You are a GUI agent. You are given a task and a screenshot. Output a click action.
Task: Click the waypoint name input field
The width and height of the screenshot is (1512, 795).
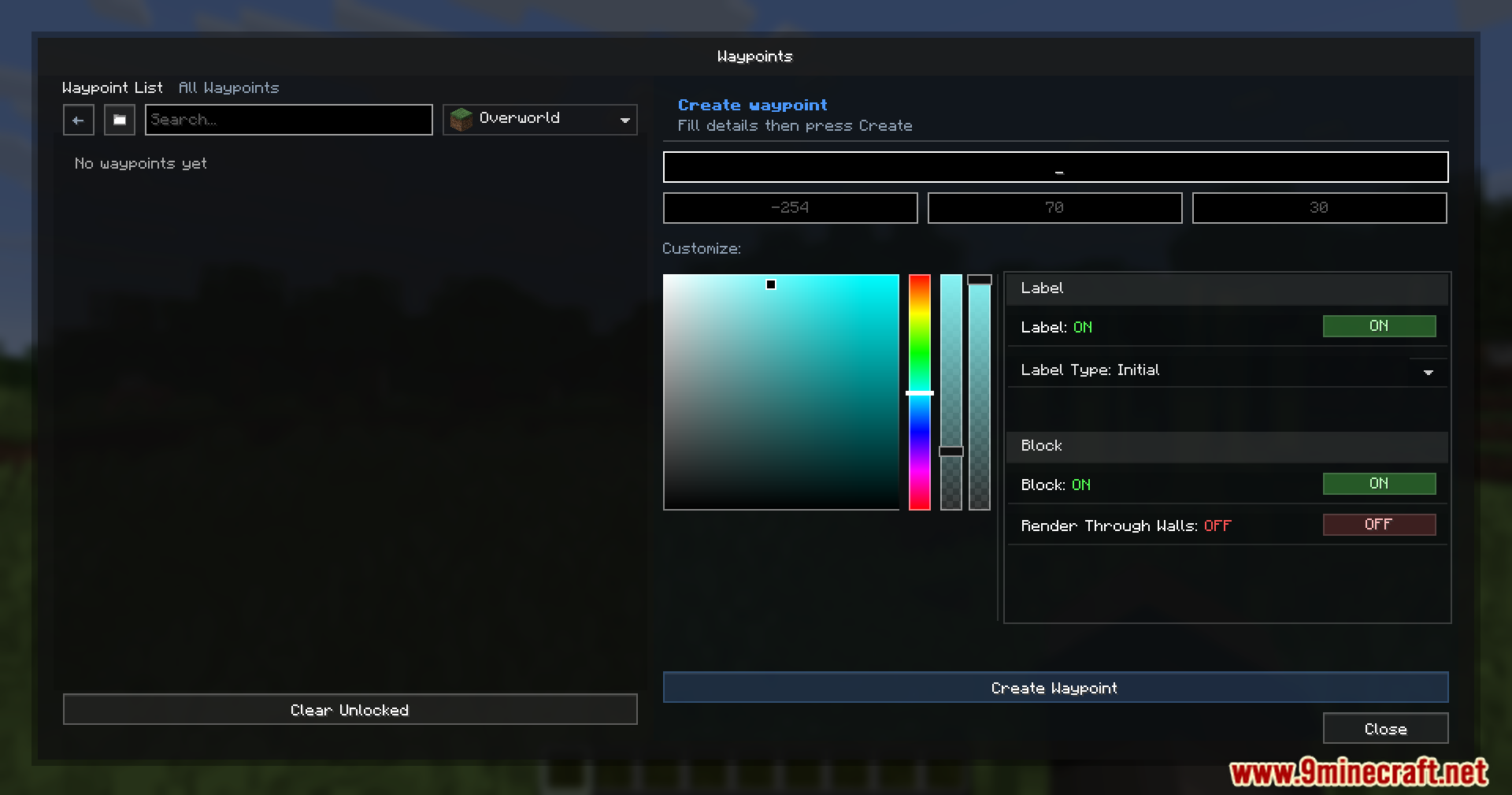click(x=1055, y=167)
